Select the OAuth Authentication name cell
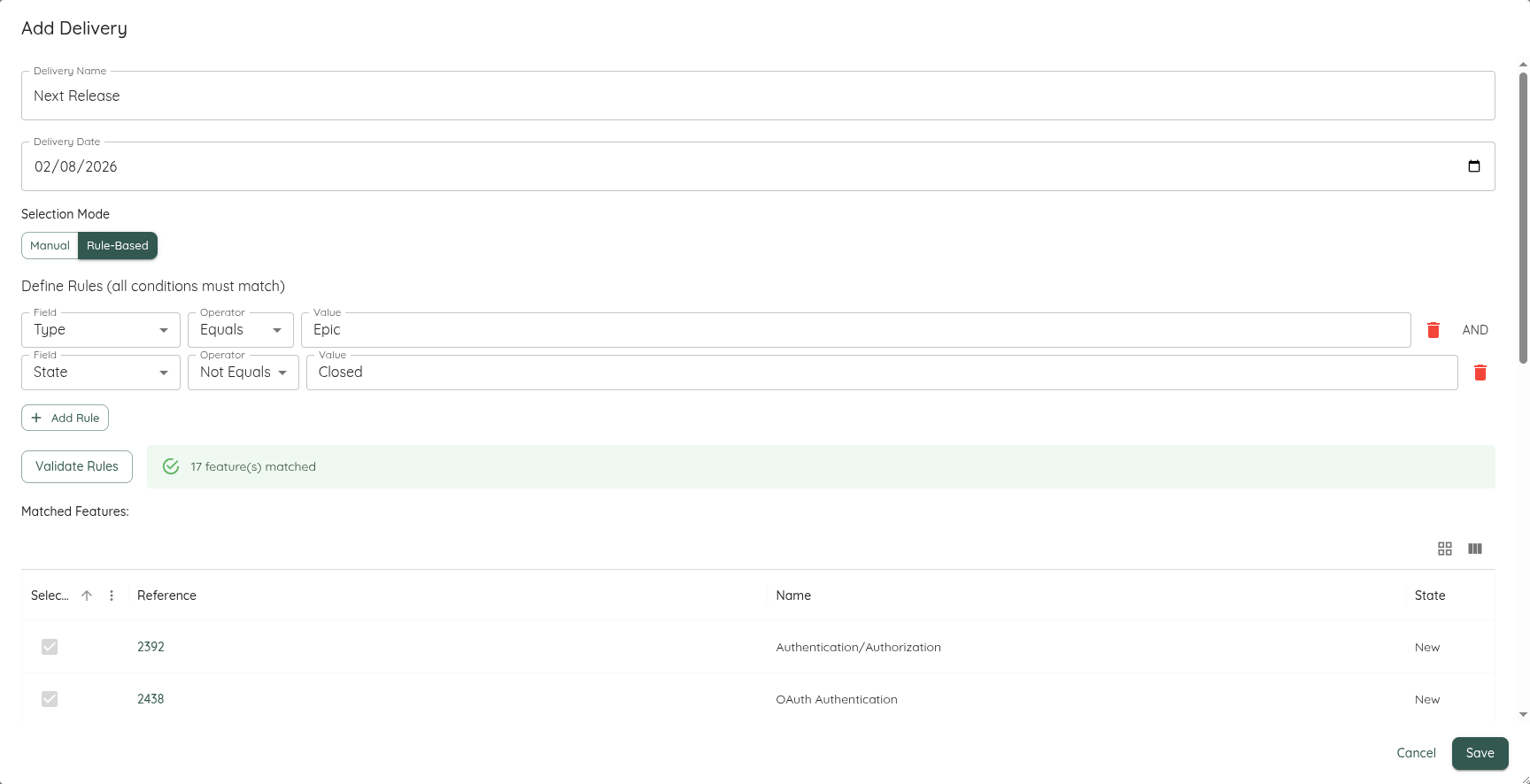Image resolution: width=1530 pixels, height=784 pixels. click(x=837, y=699)
